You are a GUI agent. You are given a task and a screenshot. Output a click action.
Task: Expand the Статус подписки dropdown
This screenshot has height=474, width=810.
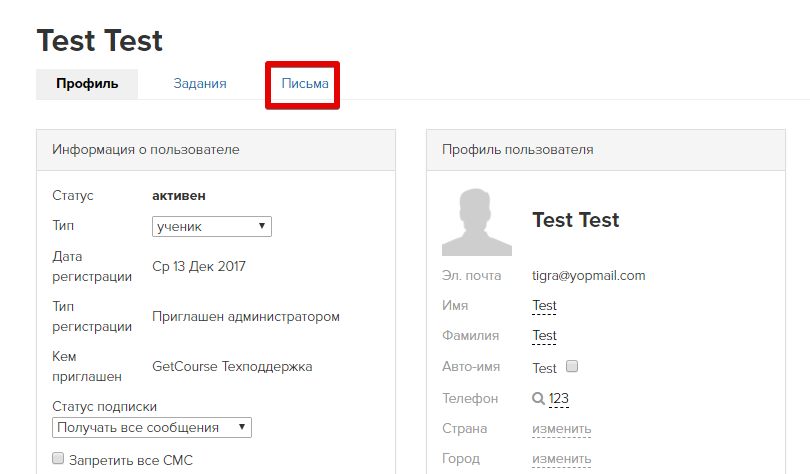152,428
